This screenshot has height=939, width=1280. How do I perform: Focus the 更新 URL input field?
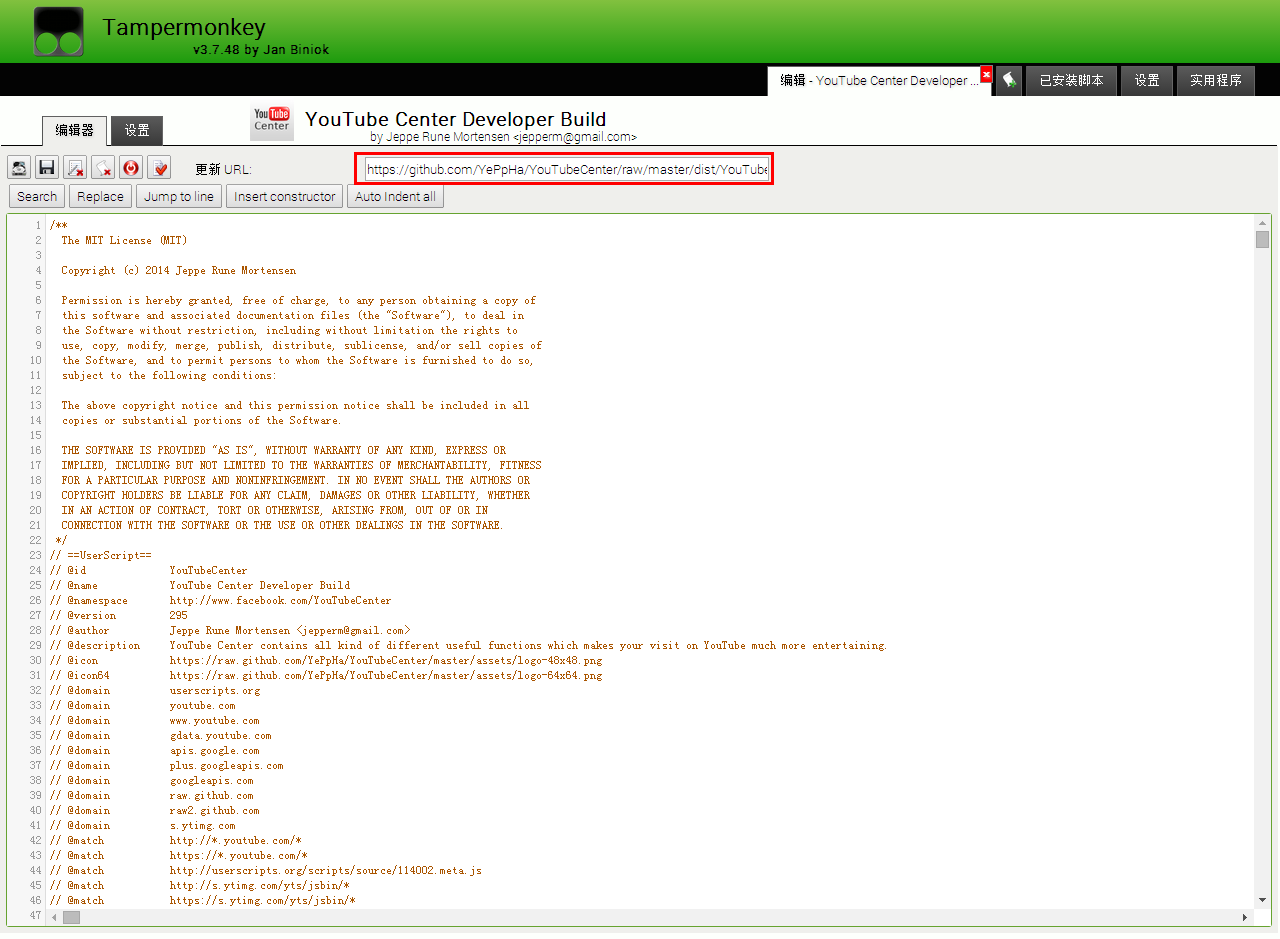pyautogui.click(x=566, y=169)
